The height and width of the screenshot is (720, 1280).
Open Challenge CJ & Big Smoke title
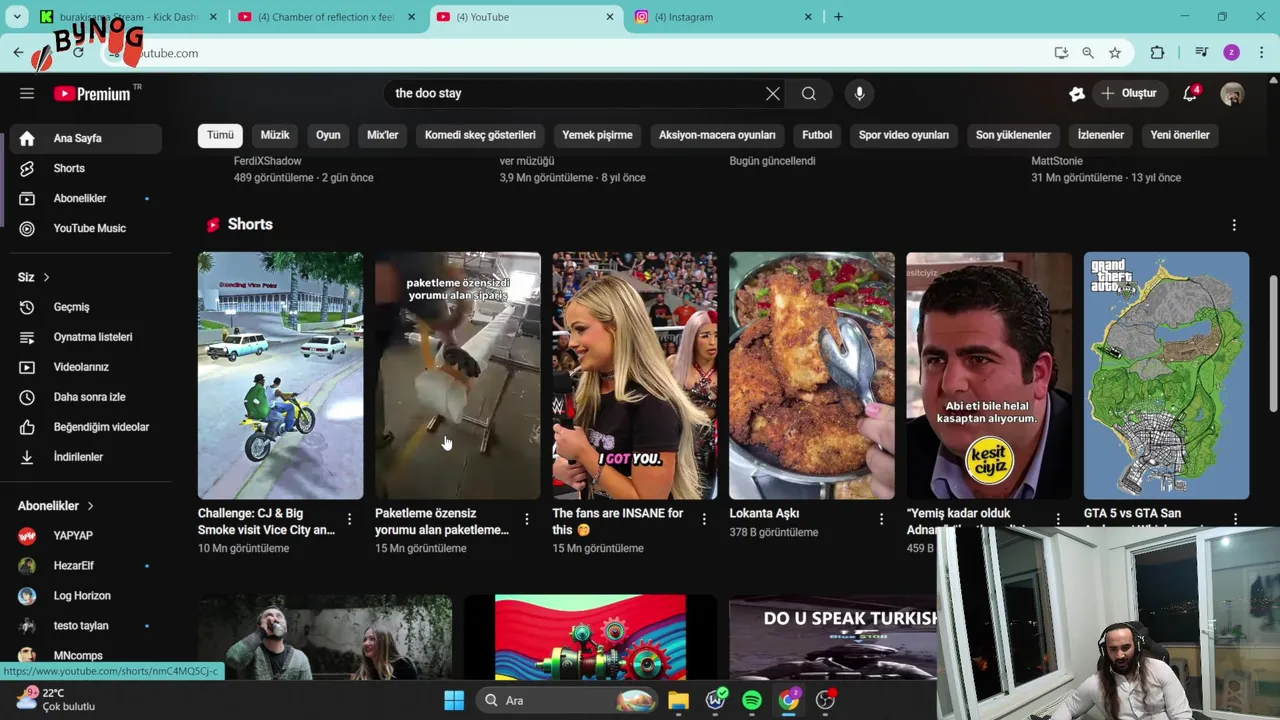(266, 521)
